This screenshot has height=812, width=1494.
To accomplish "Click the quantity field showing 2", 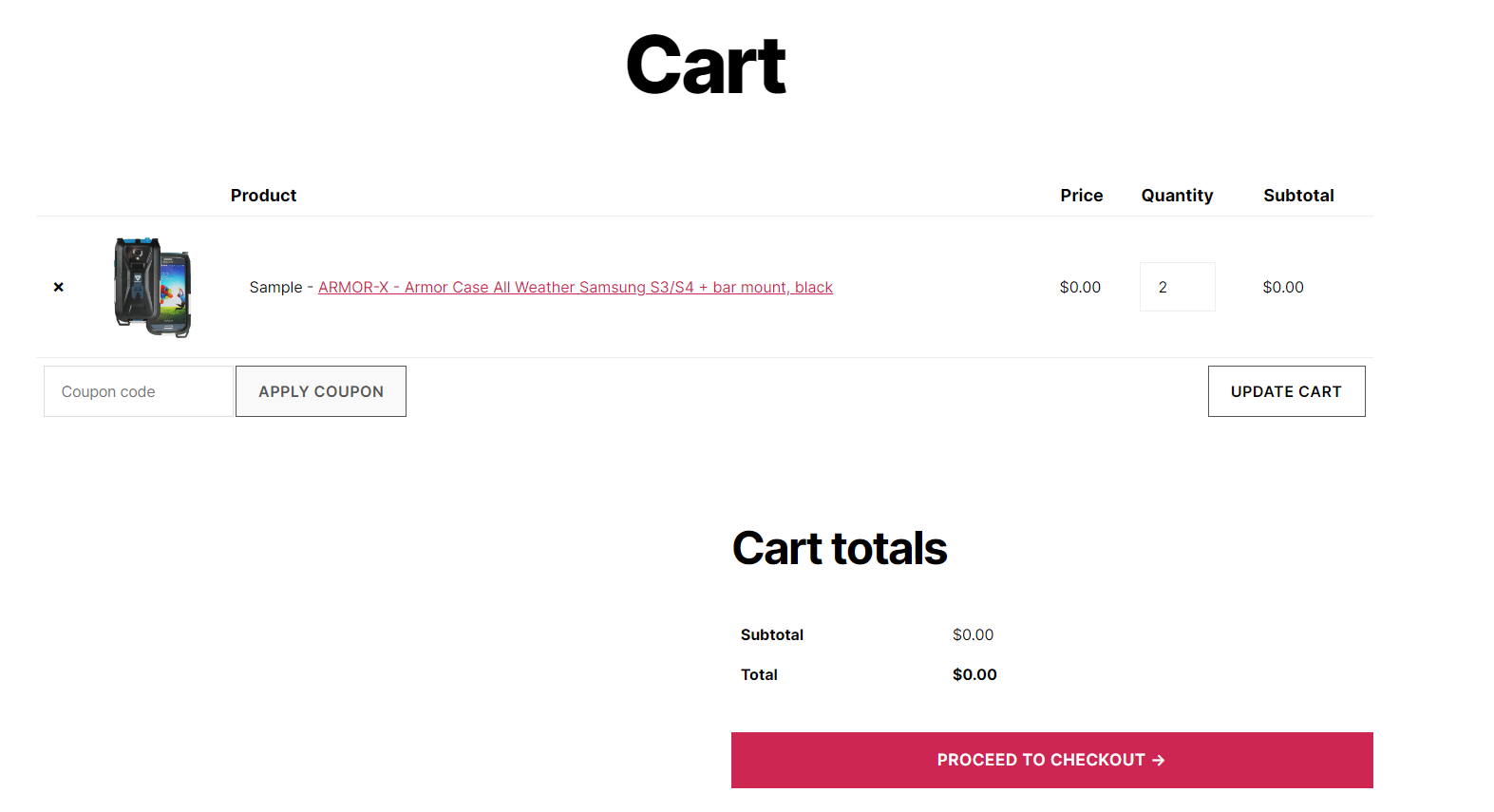I will click(x=1177, y=287).
